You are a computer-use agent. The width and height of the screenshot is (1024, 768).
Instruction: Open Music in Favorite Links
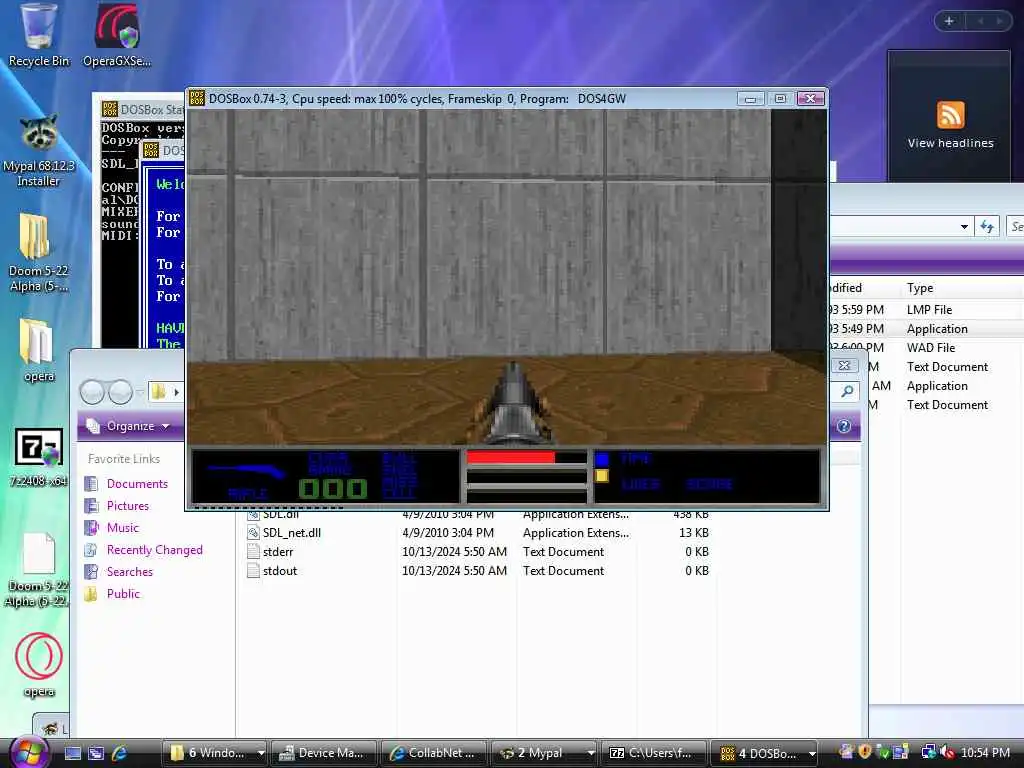[123, 528]
